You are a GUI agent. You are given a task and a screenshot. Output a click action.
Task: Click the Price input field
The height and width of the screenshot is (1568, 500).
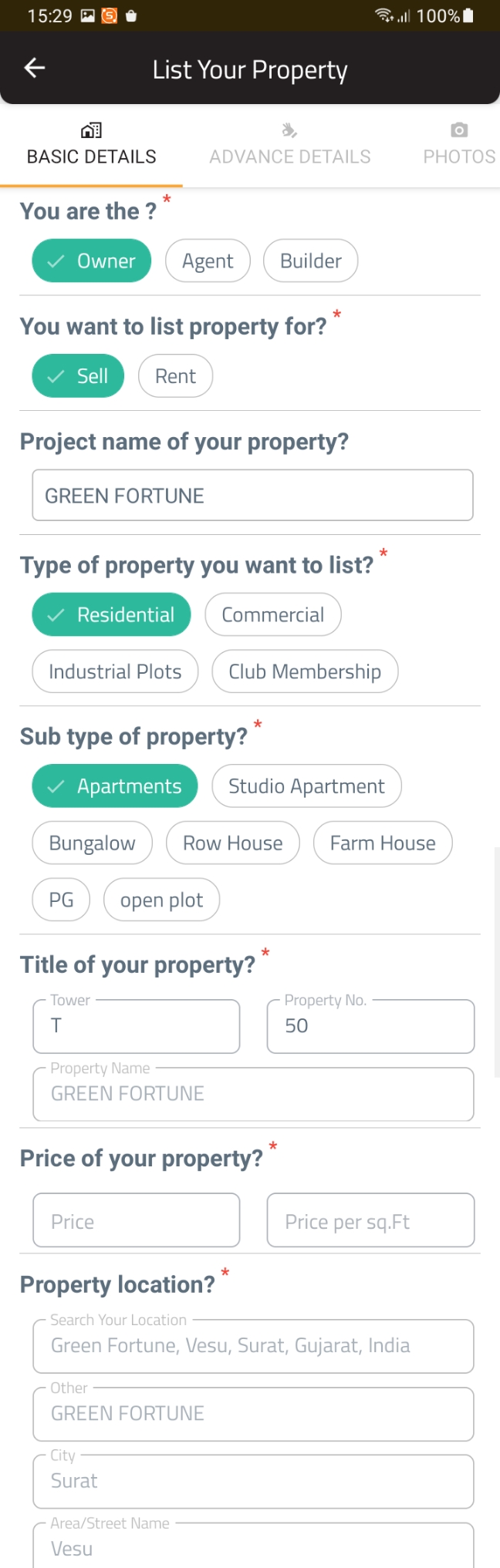pos(137,1221)
